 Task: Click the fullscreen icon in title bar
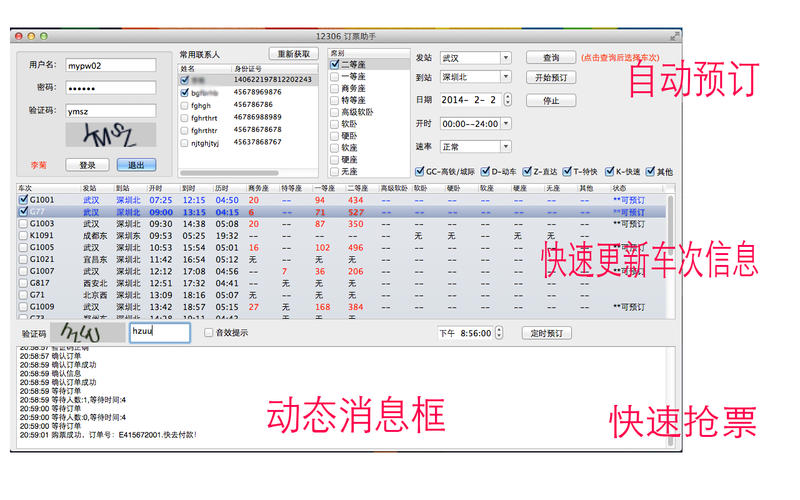click(674, 36)
